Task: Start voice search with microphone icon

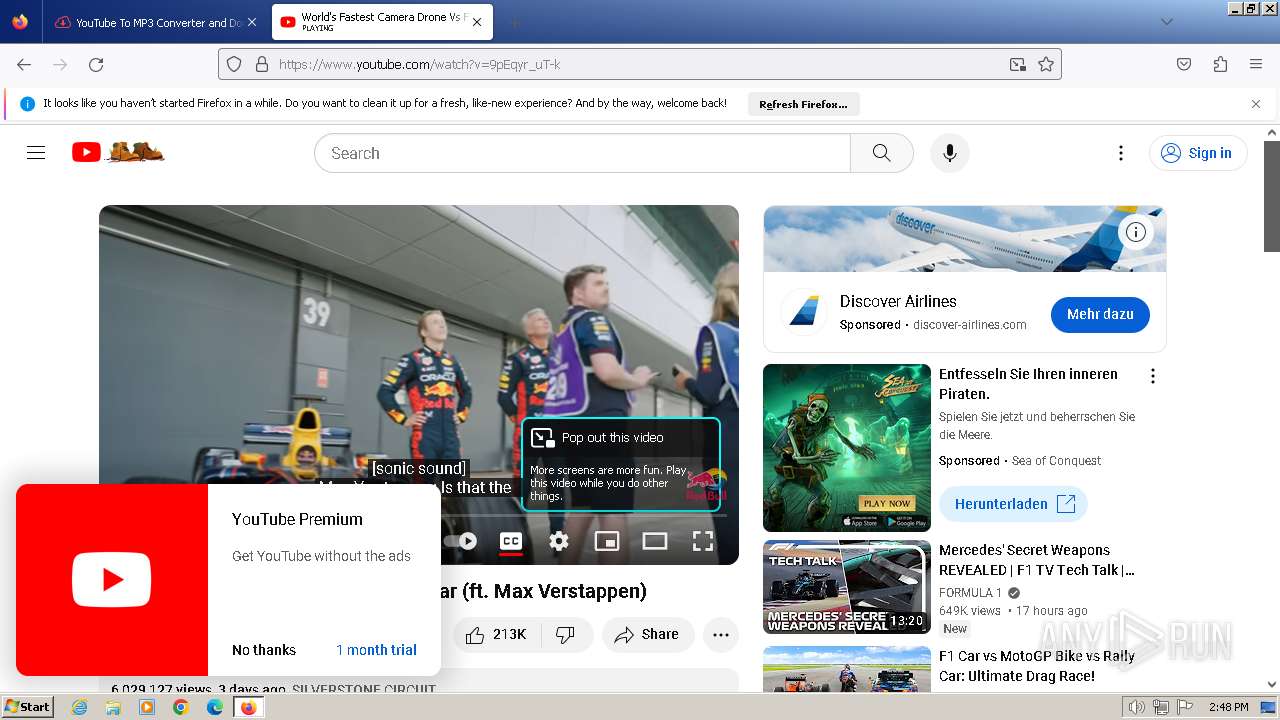Action: pos(949,153)
